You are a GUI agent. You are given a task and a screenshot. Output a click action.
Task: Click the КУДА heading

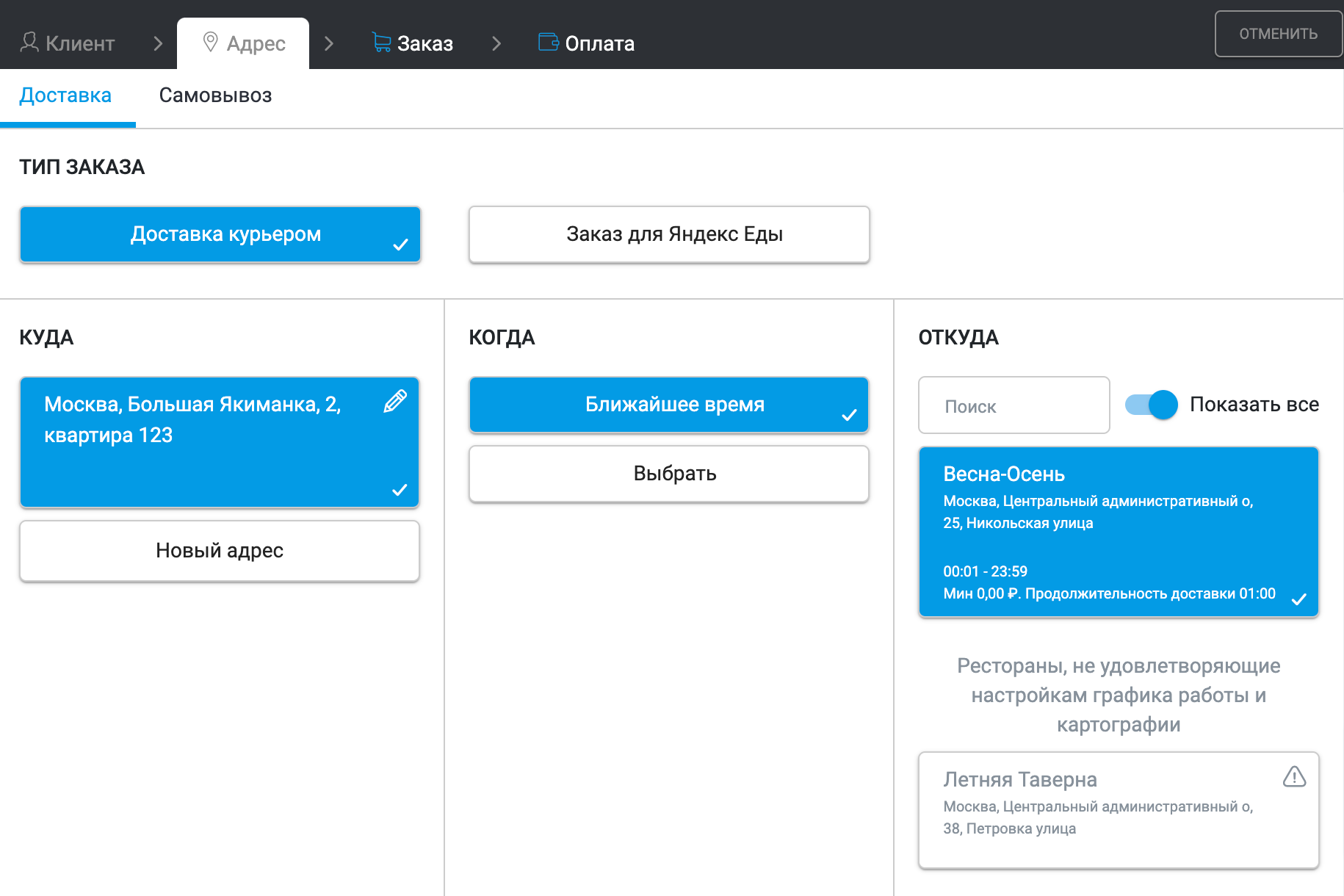[46, 338]
